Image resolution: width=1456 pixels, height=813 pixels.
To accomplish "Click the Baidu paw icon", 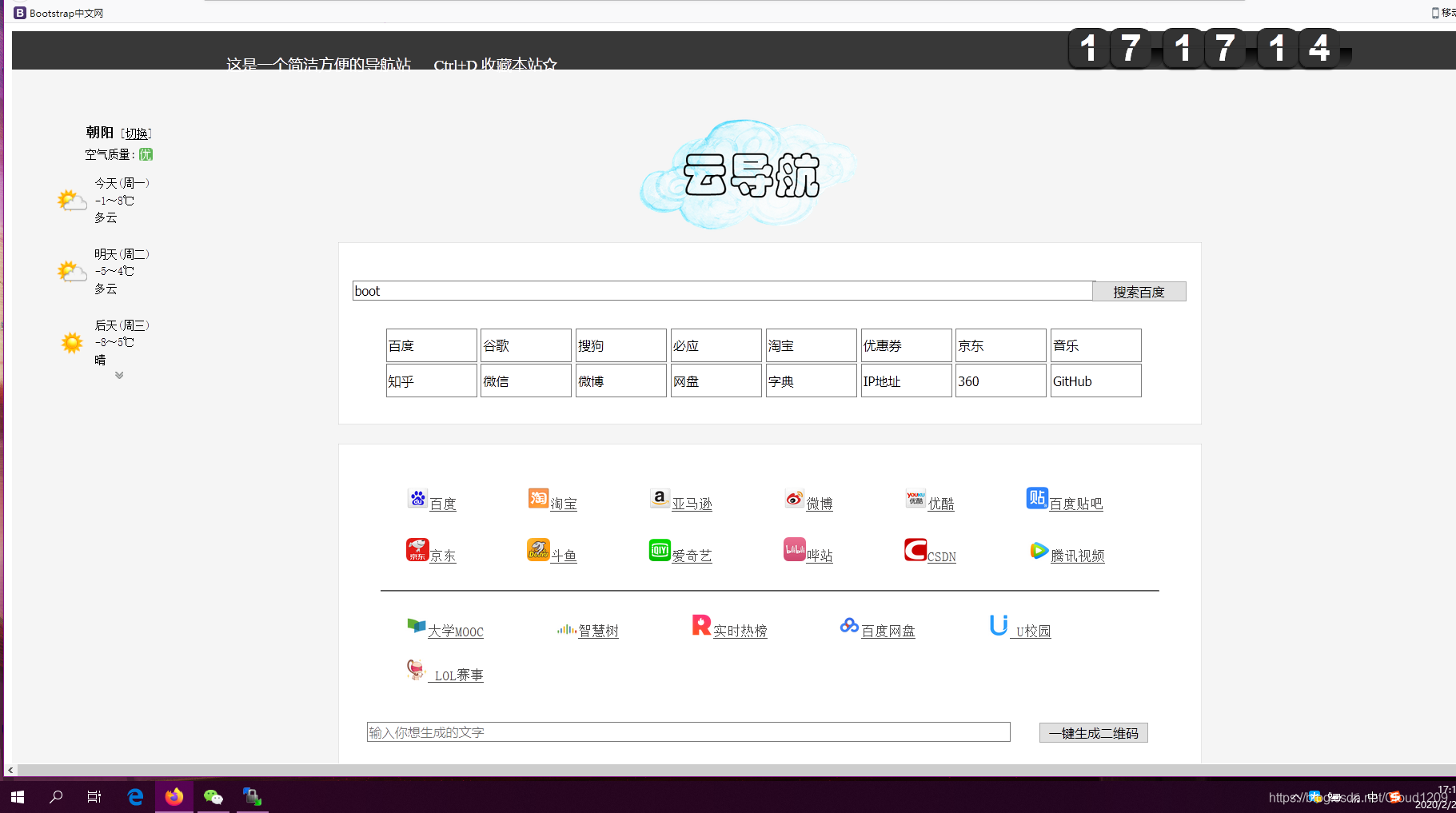I will tap(417, 499).
